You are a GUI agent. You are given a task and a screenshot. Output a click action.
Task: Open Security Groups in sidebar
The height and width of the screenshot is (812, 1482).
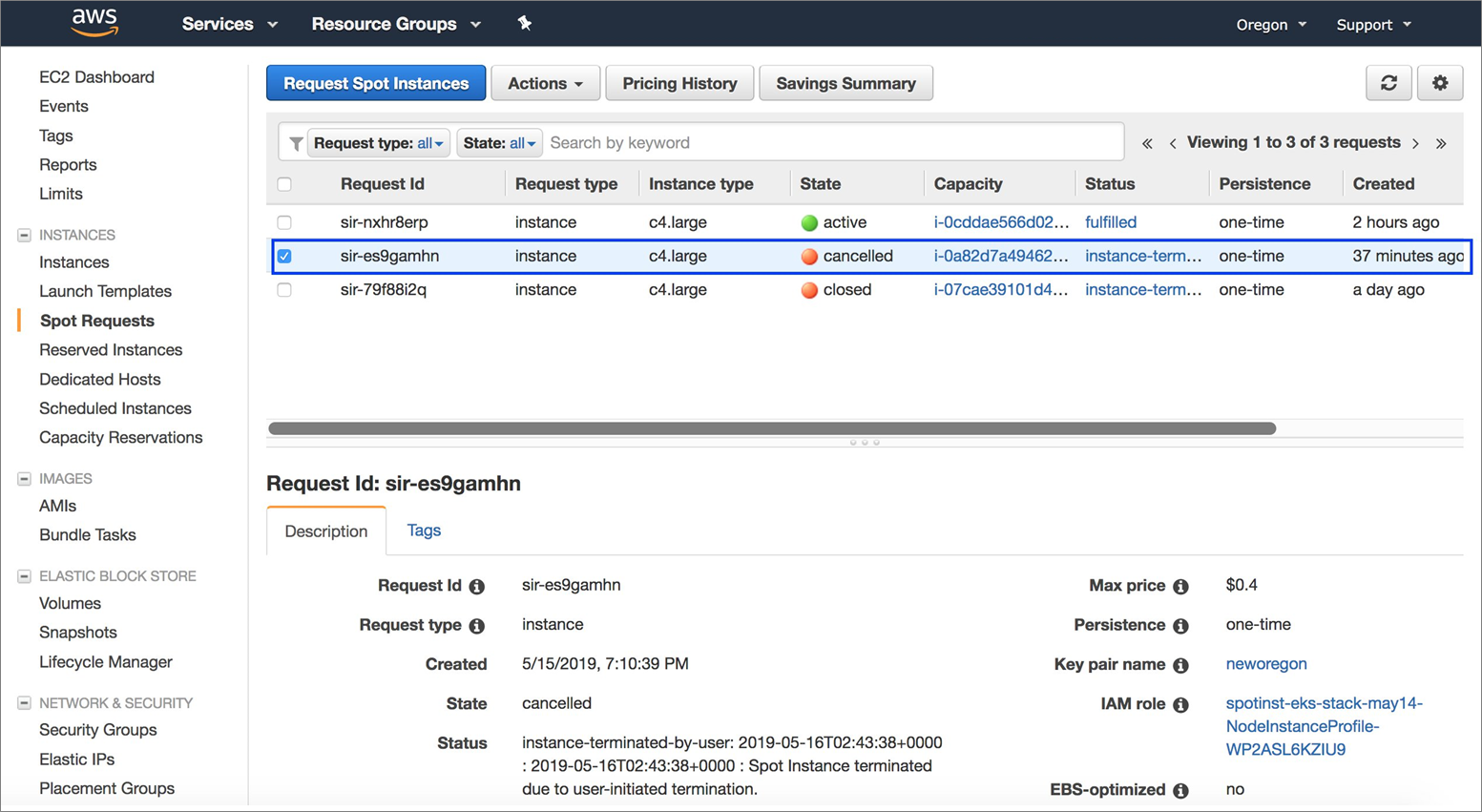point(97,730)
